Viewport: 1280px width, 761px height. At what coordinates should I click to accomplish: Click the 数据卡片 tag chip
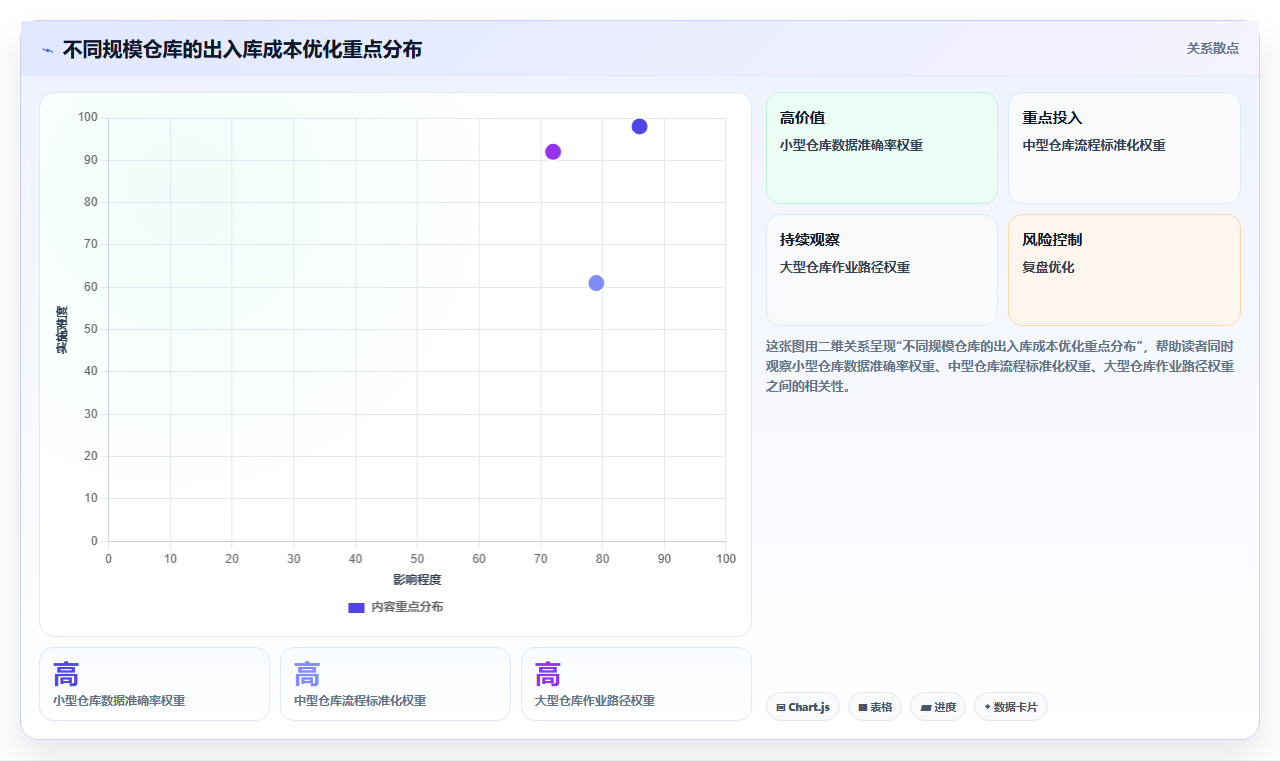[x=1011, y=707]
